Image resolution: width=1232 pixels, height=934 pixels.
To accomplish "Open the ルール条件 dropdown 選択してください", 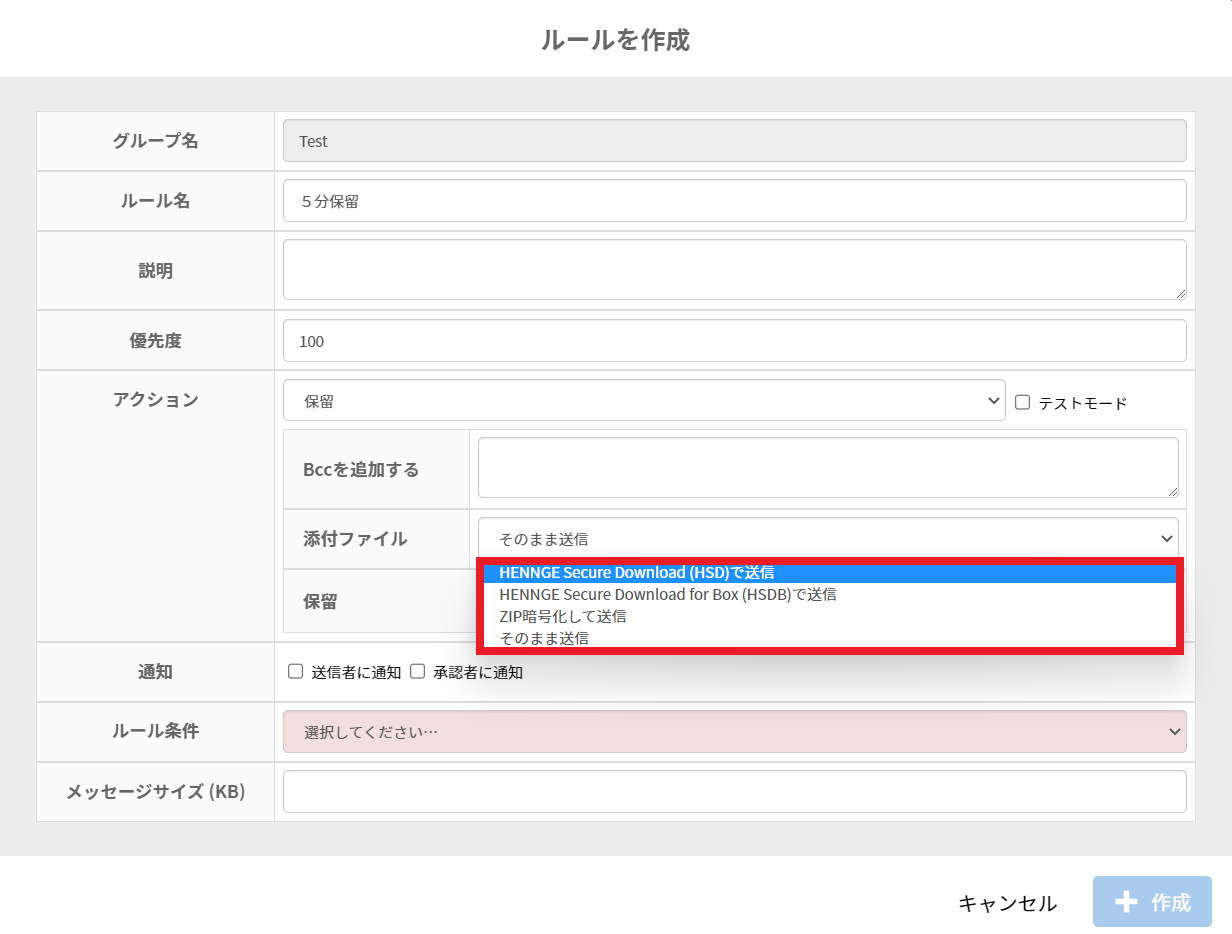I will click(735, 732).
